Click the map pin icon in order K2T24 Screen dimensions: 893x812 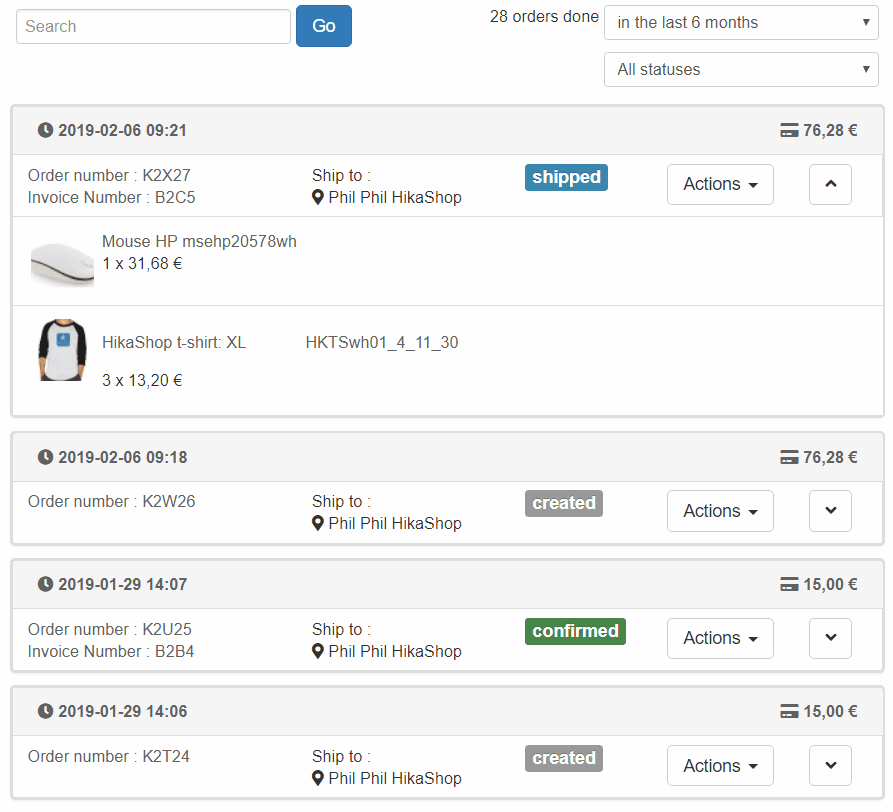[x=318, y=778]
